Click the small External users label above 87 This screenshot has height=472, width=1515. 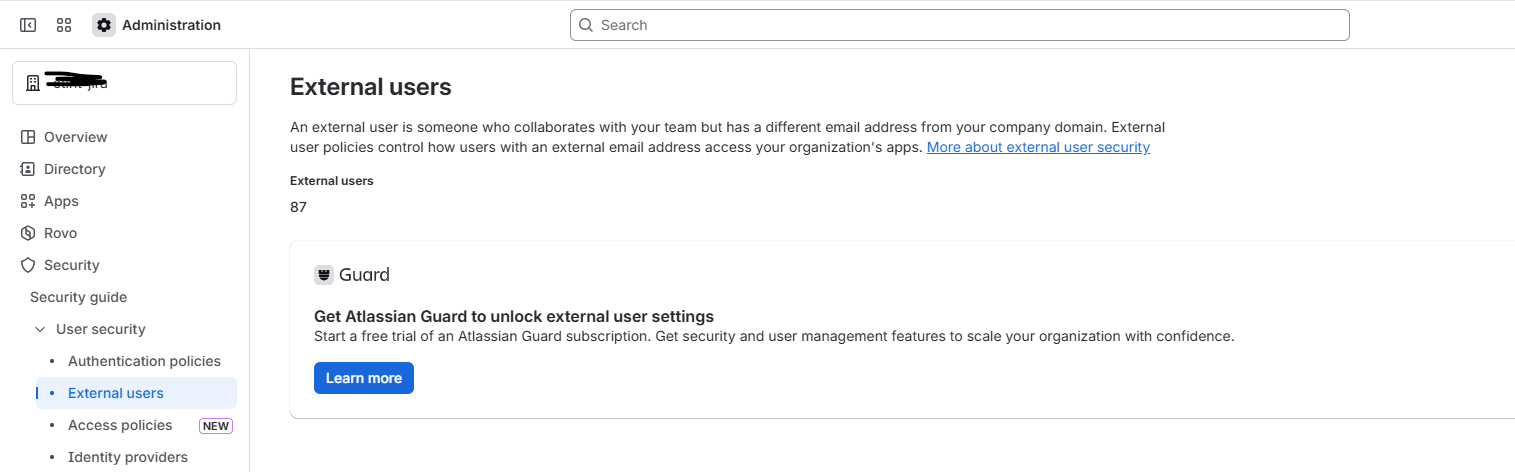coord(332,181)
